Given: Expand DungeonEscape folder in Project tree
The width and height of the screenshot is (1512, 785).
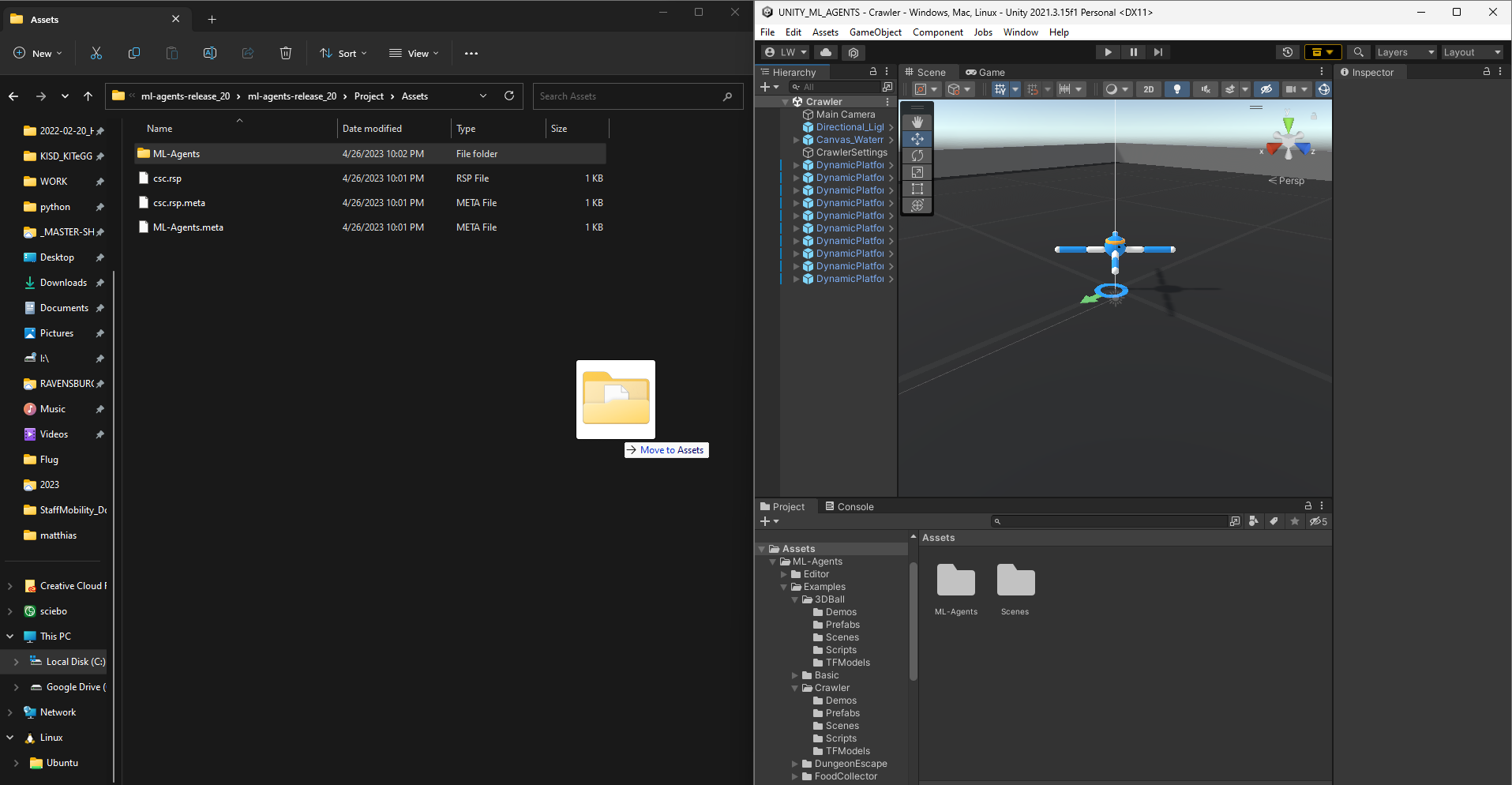Looking at the screenshot, I should (795, 764).
